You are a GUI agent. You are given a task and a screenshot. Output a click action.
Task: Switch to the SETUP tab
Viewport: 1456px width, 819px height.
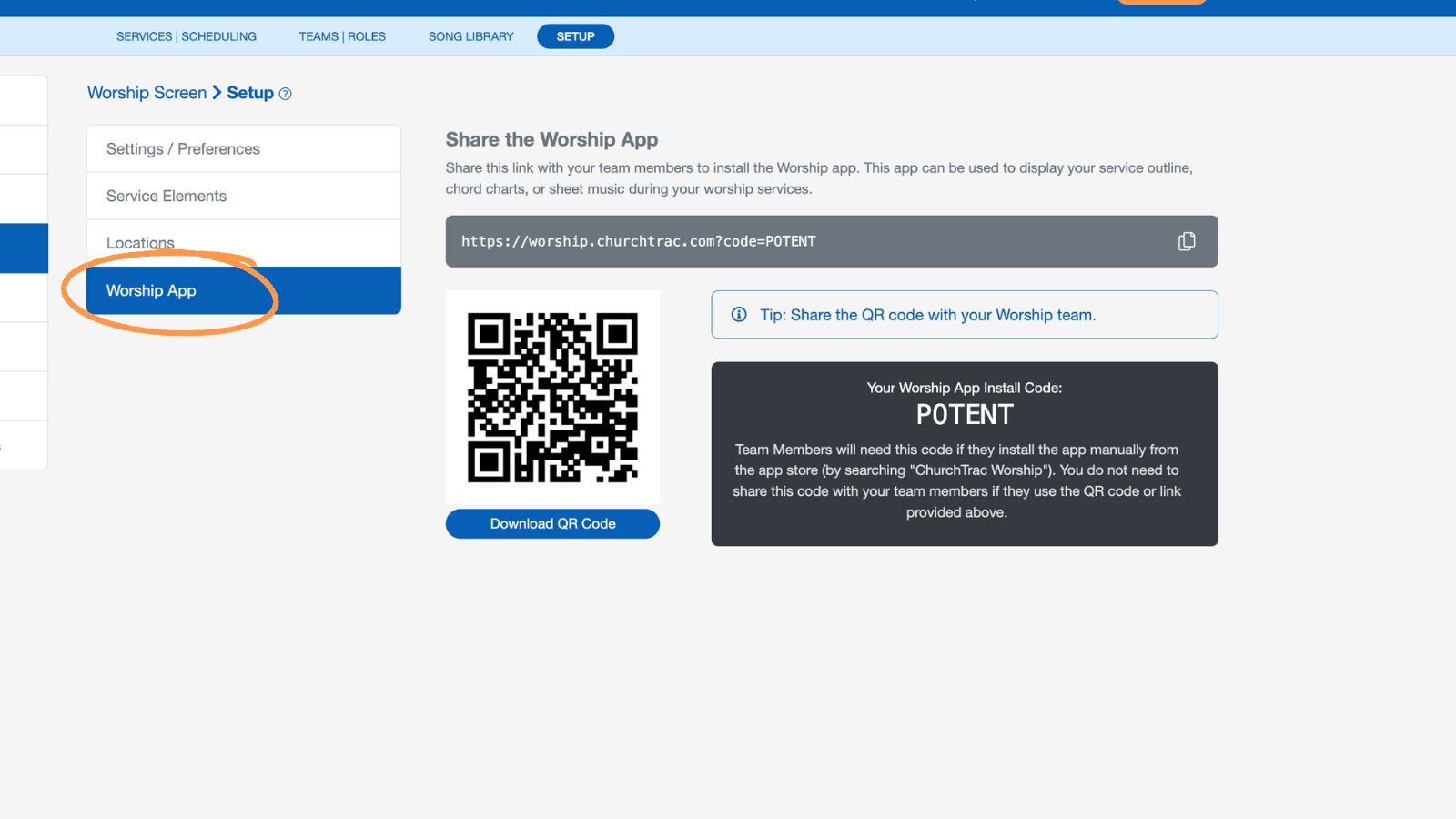(x=575, y=36)
